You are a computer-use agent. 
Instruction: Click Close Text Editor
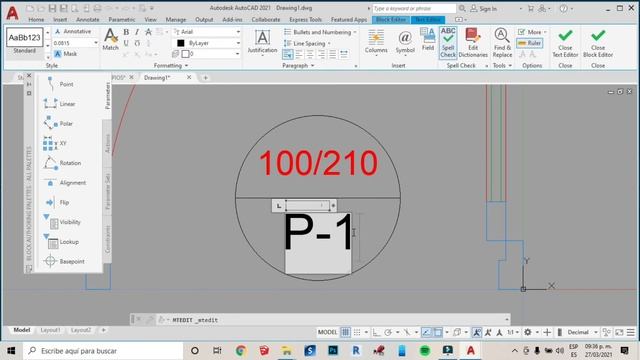click(x=565, y=43)
